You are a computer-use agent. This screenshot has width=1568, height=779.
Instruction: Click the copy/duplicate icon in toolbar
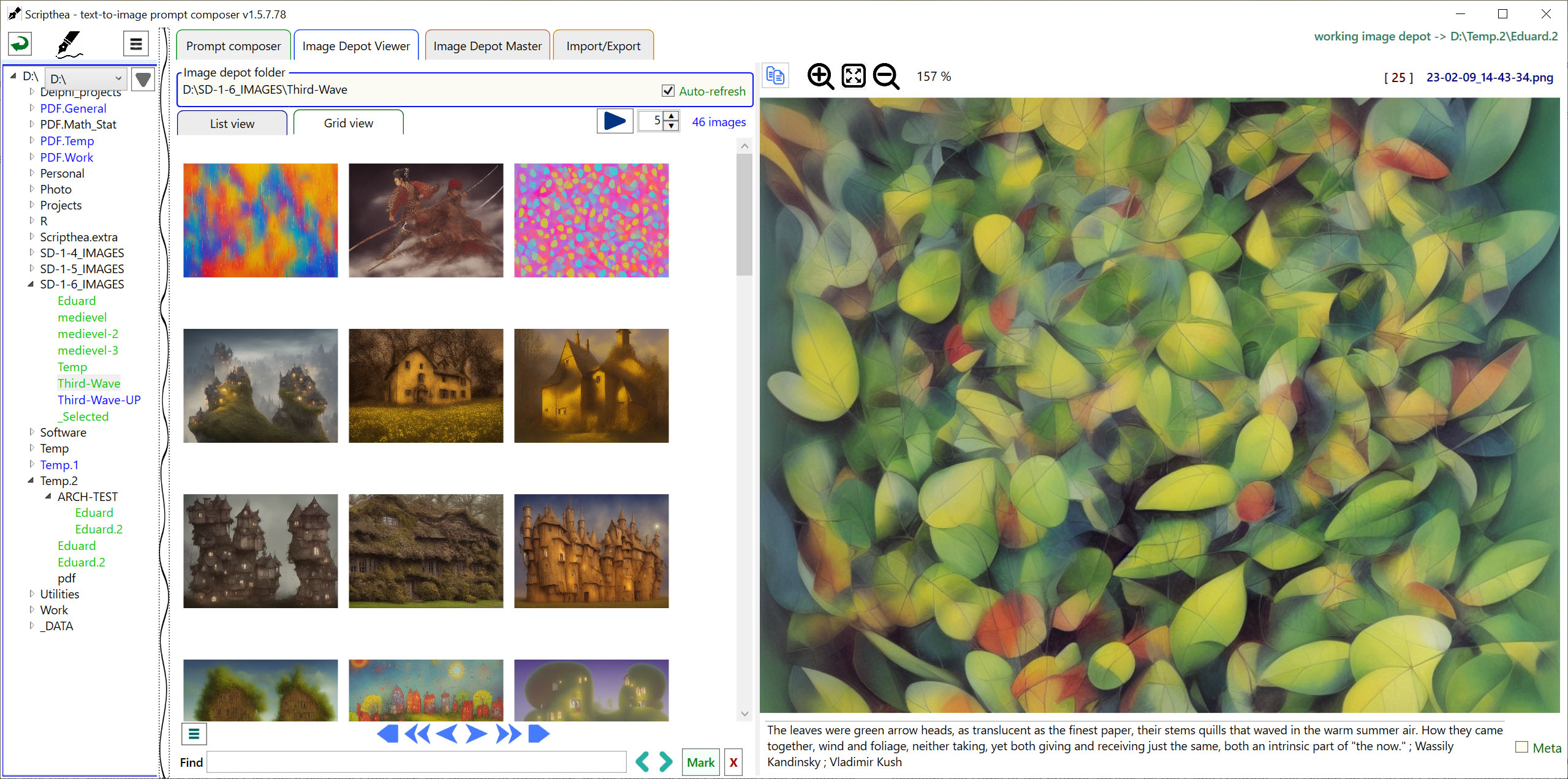(775, 77)
